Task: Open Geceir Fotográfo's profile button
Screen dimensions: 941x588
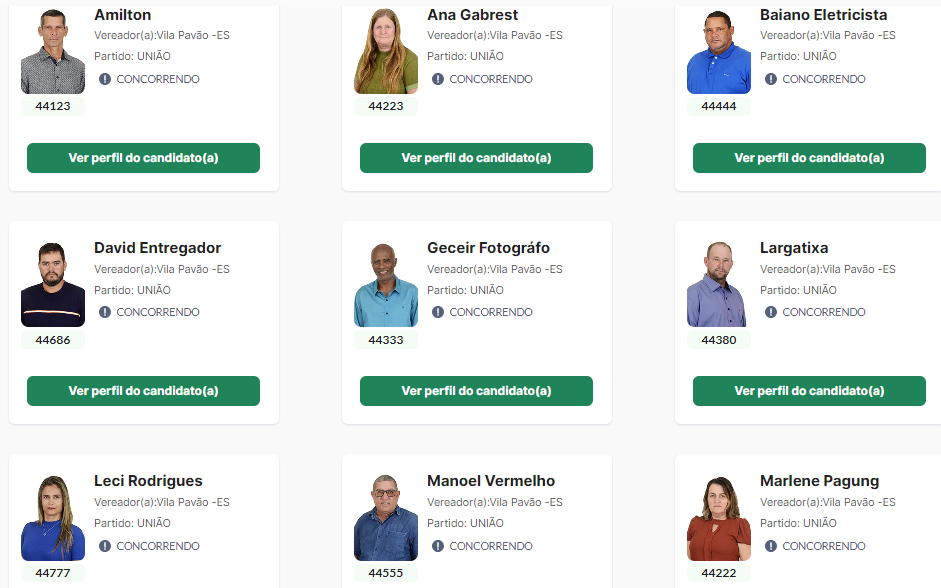Action: coord(477,391)
